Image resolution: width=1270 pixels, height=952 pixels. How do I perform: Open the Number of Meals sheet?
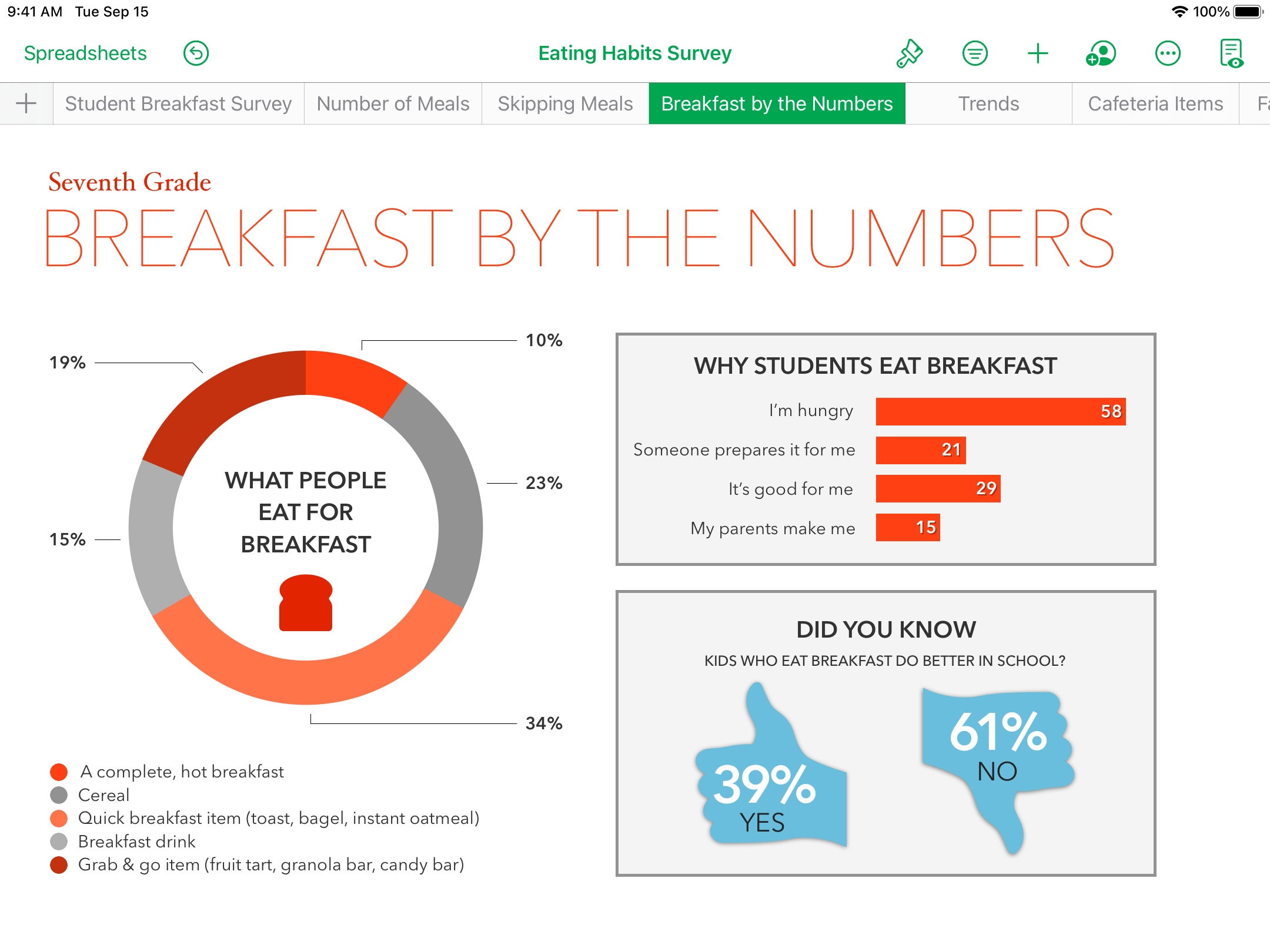pyautogui.click(x=393, y=103)
